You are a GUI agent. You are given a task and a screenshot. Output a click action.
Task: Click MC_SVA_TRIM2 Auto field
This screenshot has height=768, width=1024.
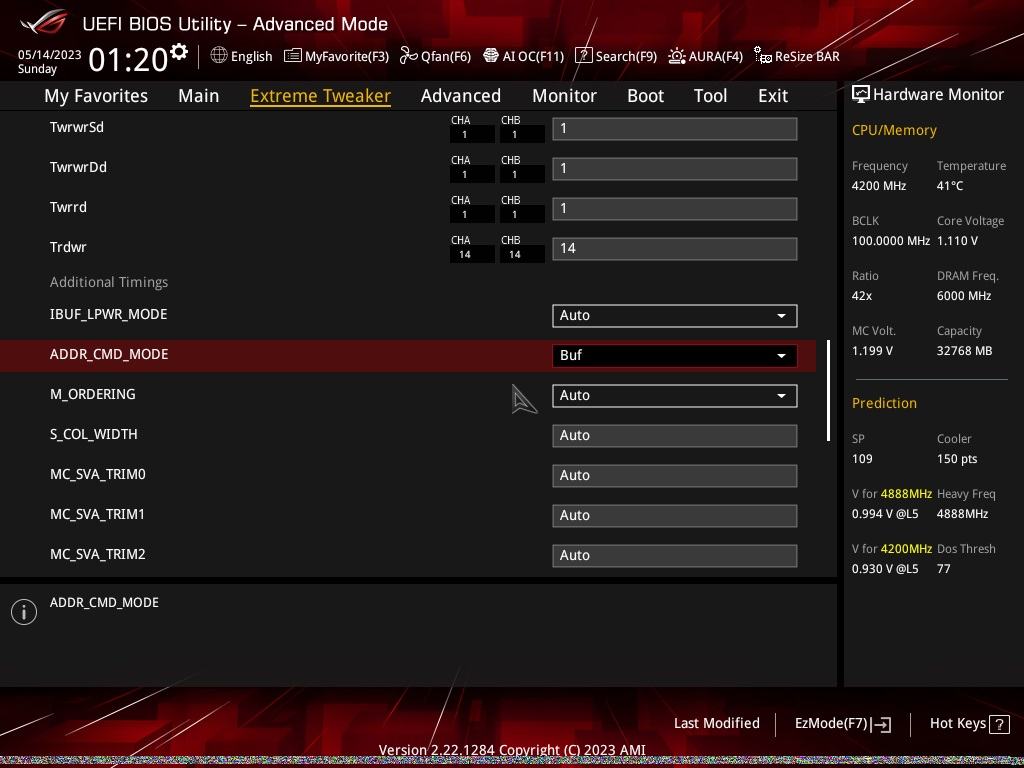[675, 555]
